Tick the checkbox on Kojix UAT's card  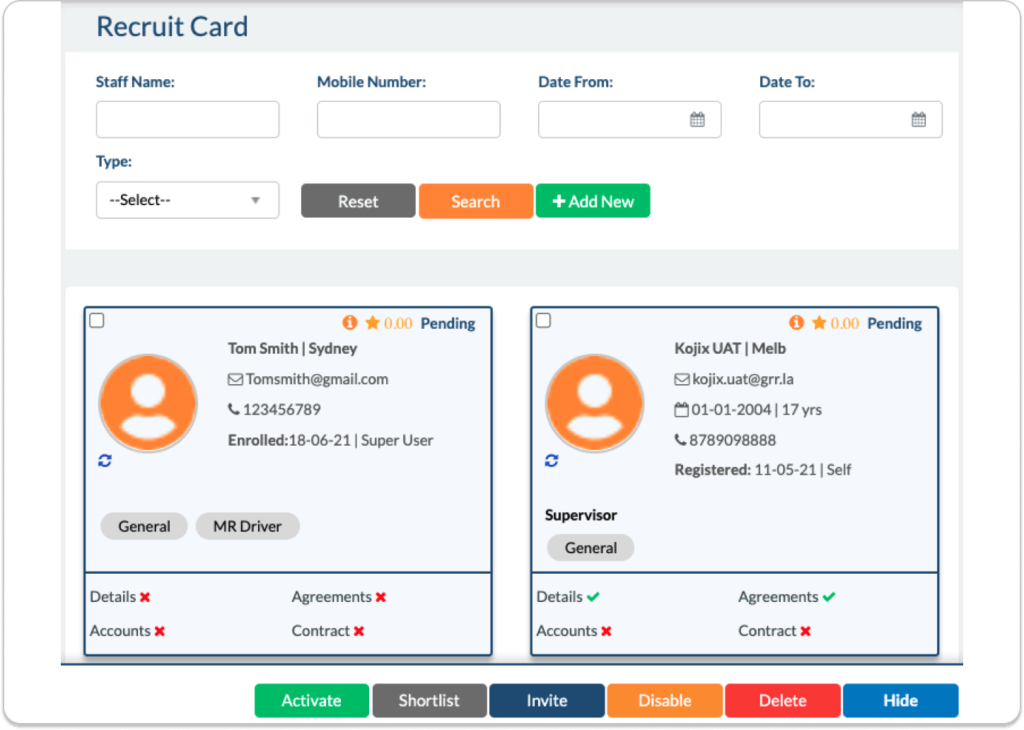click(543, 321)
